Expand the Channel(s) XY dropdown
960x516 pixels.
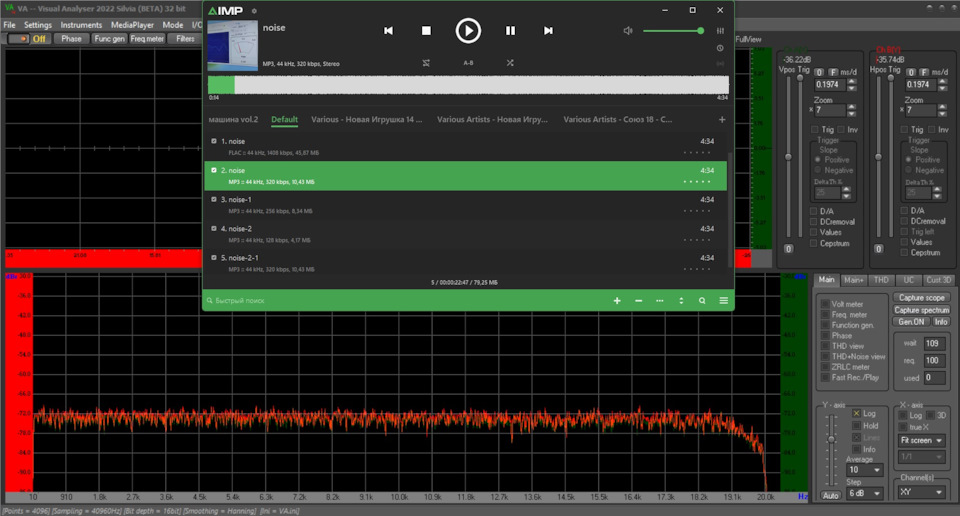coord(920,492)
